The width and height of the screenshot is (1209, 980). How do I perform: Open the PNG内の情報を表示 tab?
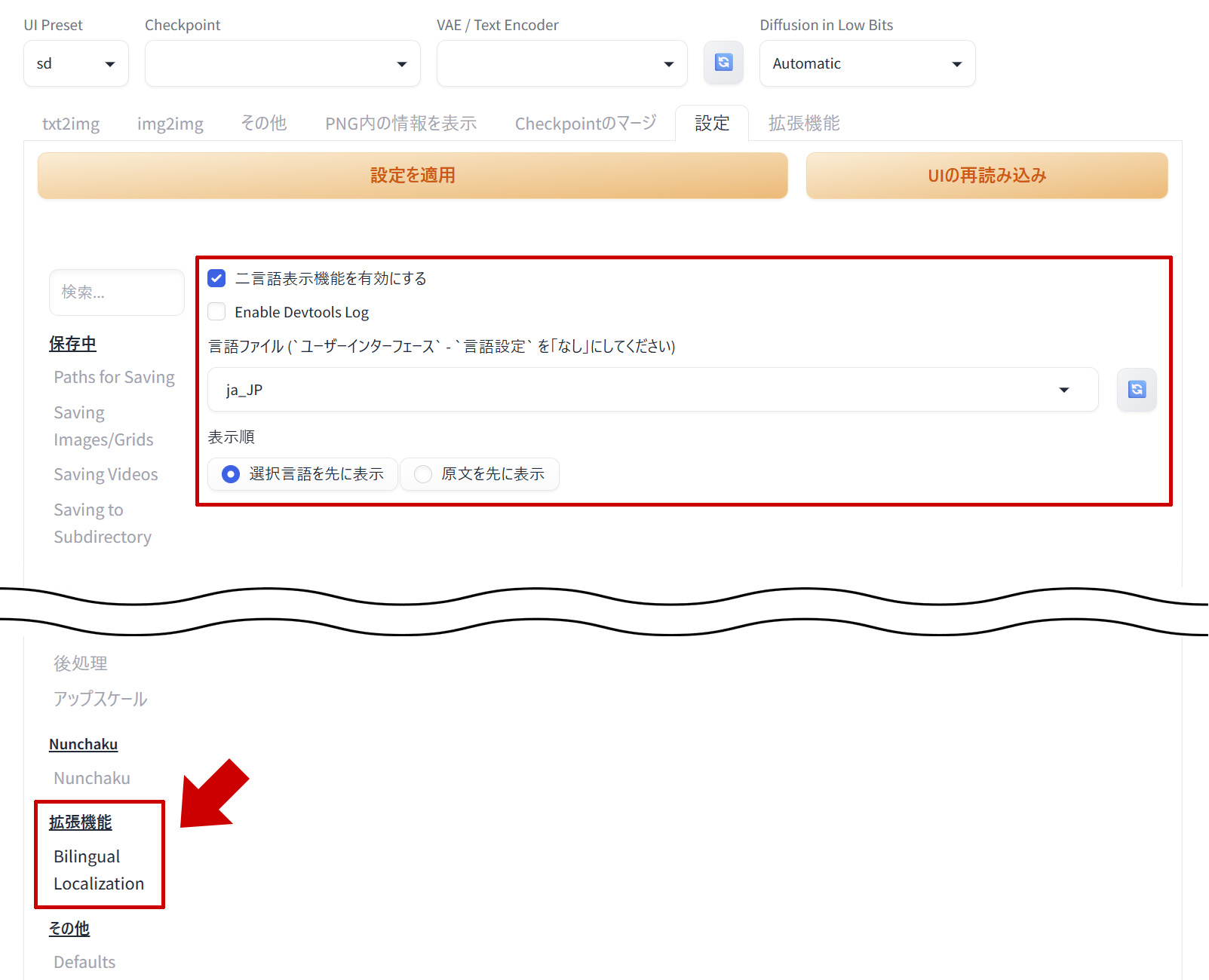pyautogui.click(x=400, y=124)
